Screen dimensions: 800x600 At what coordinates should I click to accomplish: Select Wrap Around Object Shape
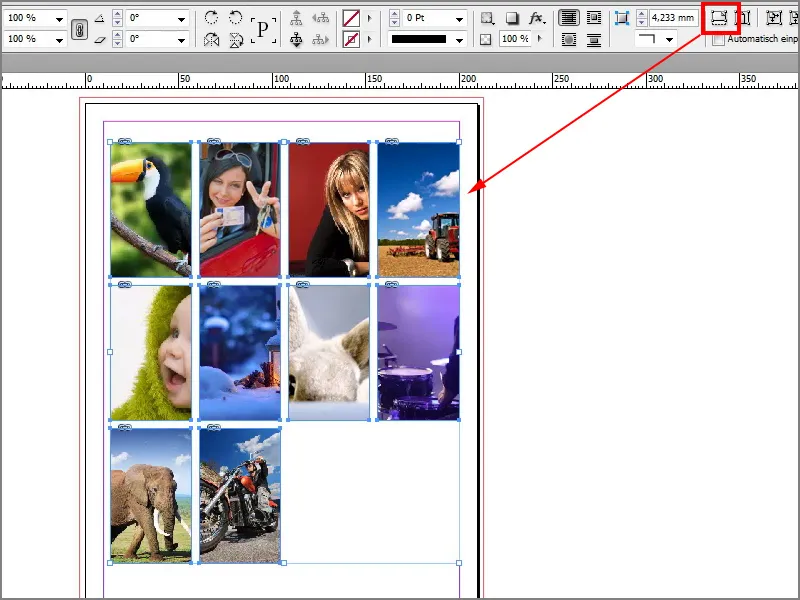[568, 39]
